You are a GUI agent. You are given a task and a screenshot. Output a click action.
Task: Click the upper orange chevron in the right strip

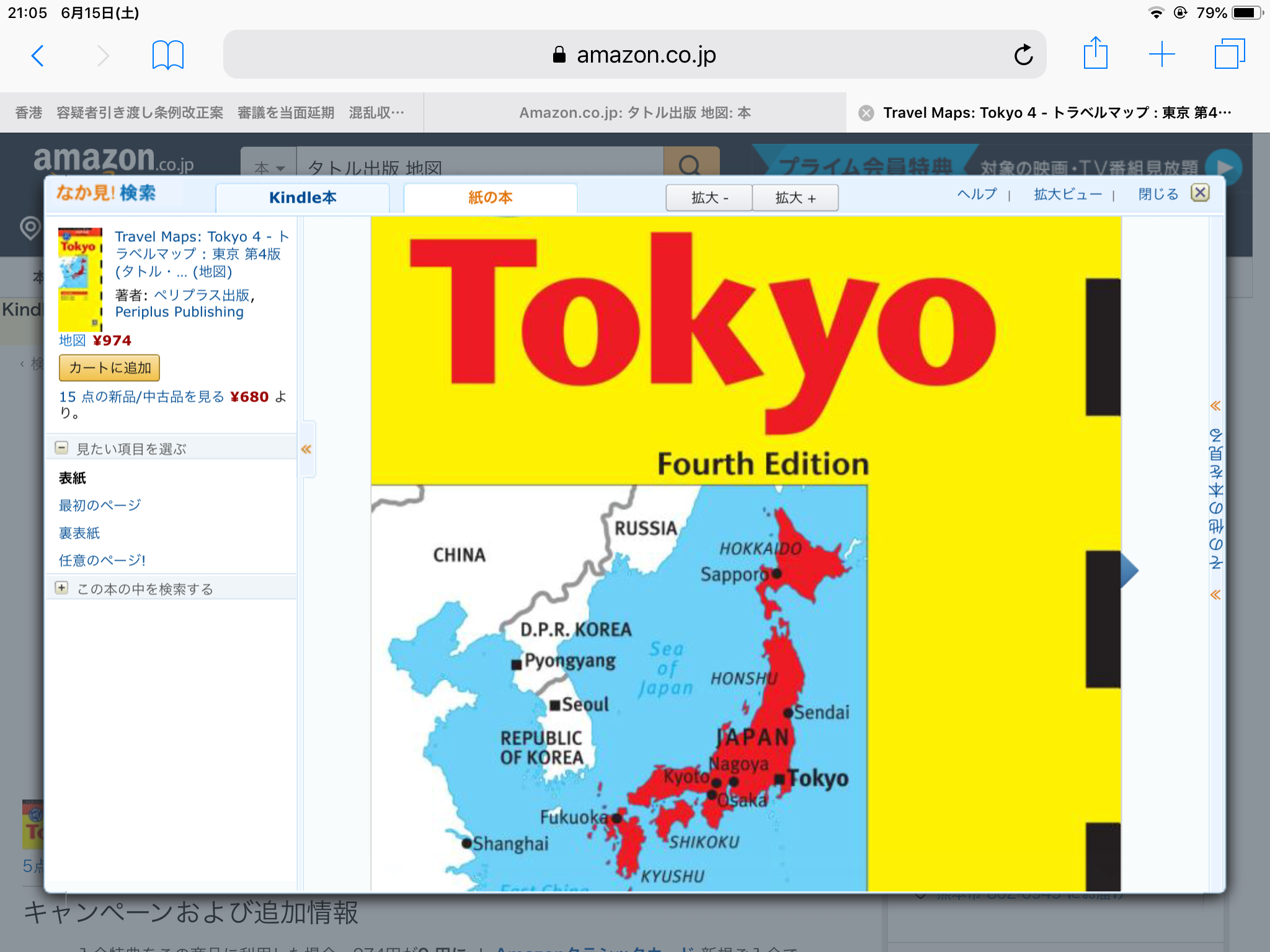(1215, 406)
